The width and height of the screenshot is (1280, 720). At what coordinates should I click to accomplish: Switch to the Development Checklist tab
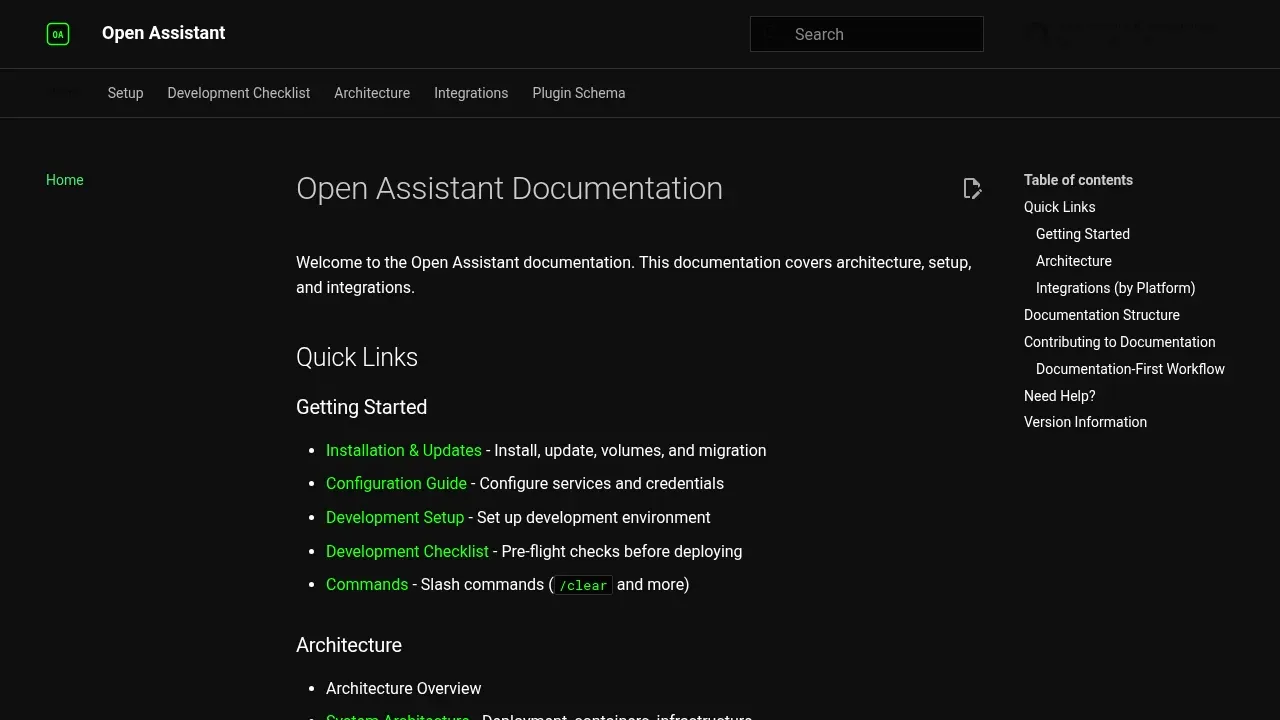(239, 93)
